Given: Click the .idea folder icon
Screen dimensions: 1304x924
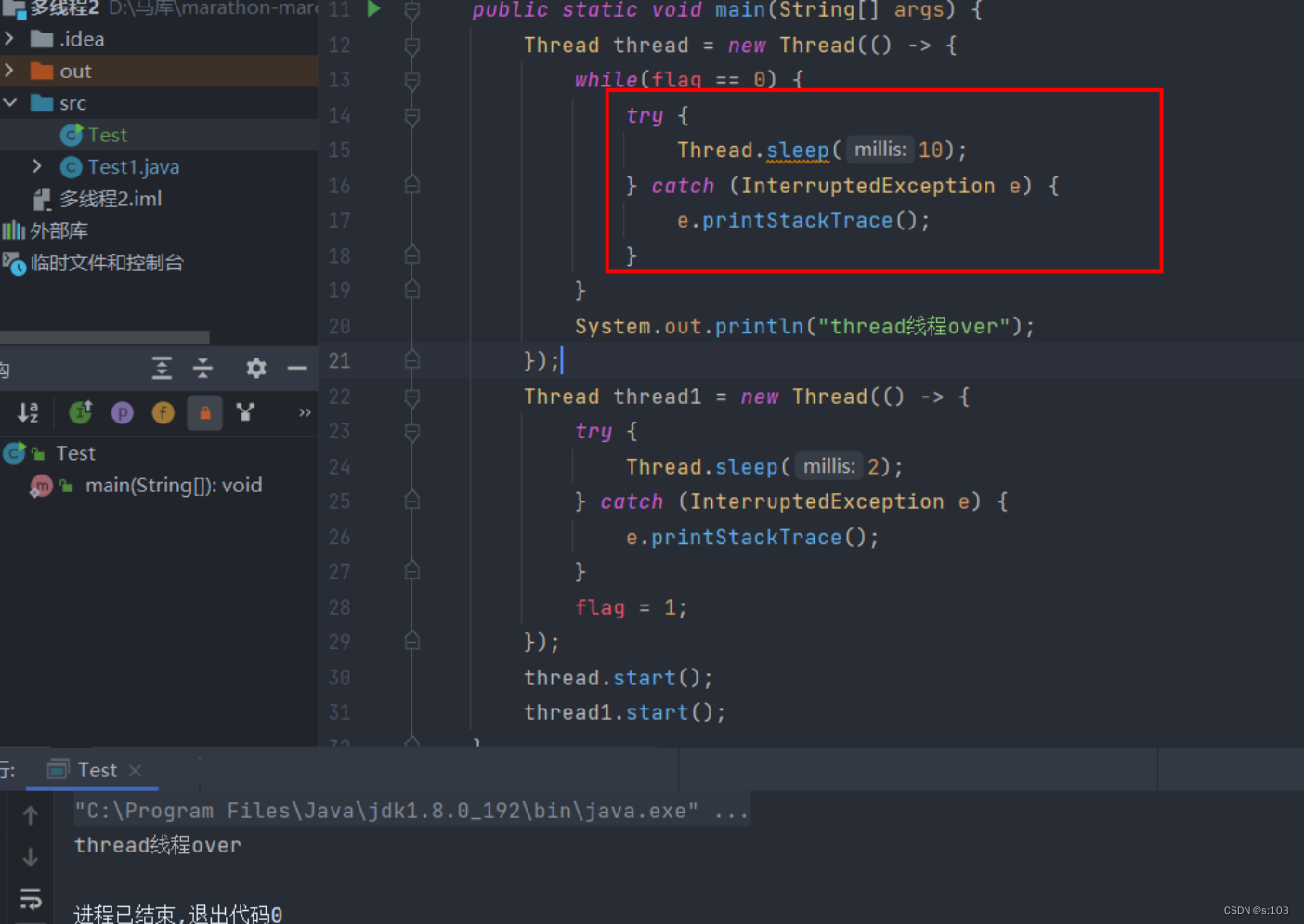Looking at the screenshot, I should (x=41, y=39).
